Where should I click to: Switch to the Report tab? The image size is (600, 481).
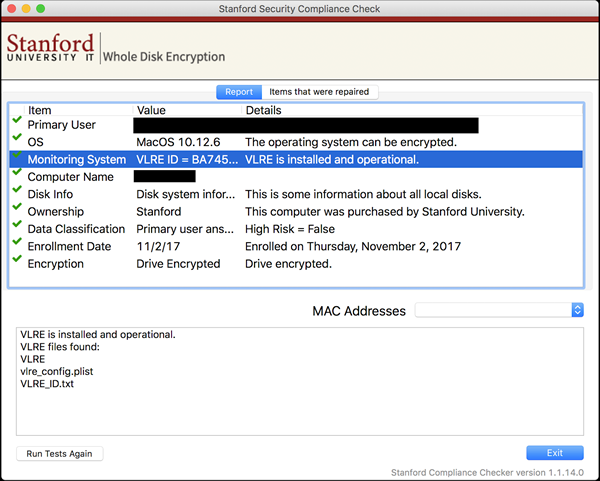point(239,92)
